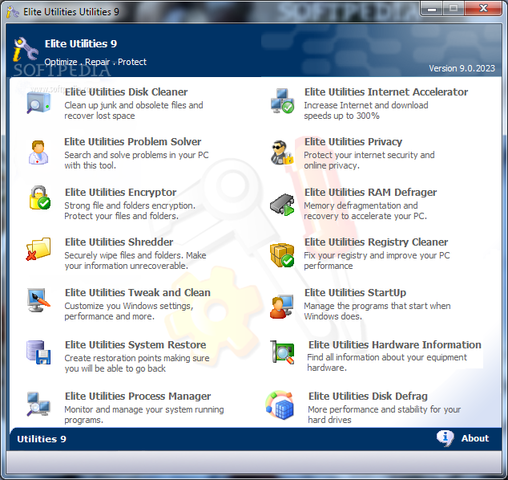
Task: Open the Process Manager computers icon
Action: coord(38,404)
